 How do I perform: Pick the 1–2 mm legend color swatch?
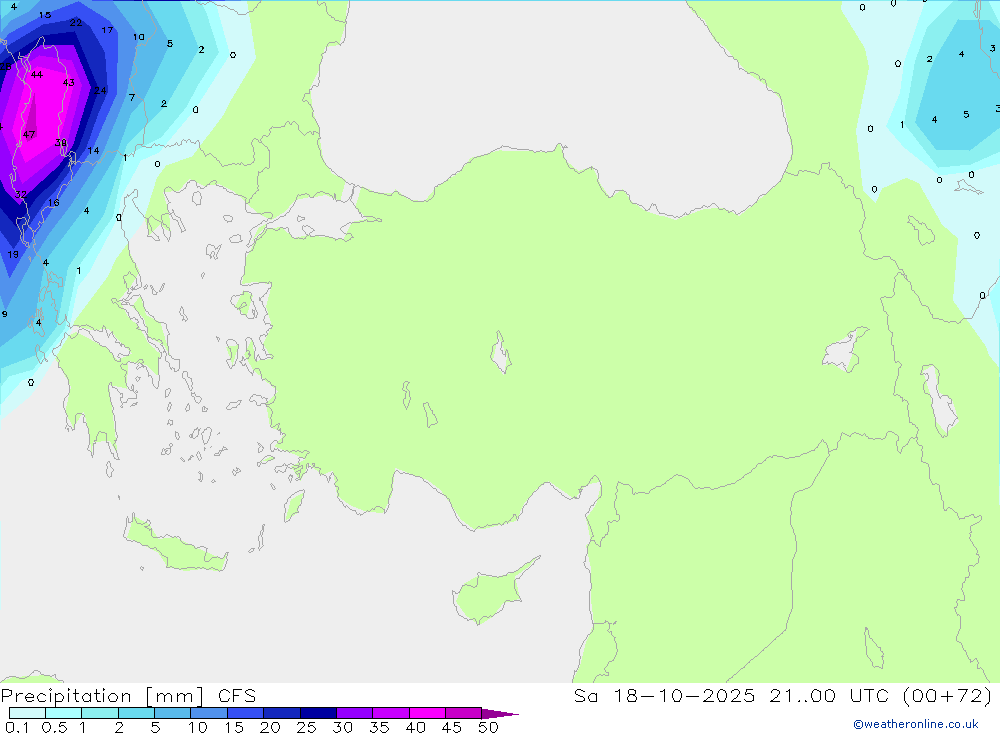pyautogui.click(x=100, y=713)
